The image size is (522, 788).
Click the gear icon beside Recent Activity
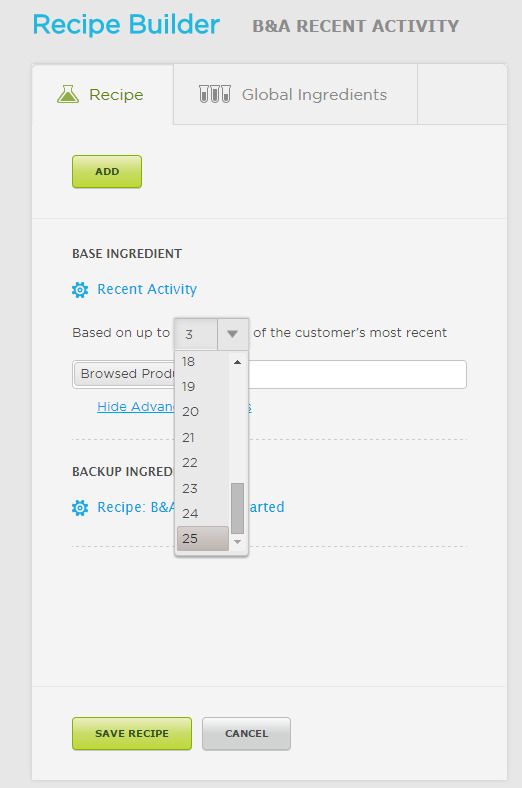80,290
